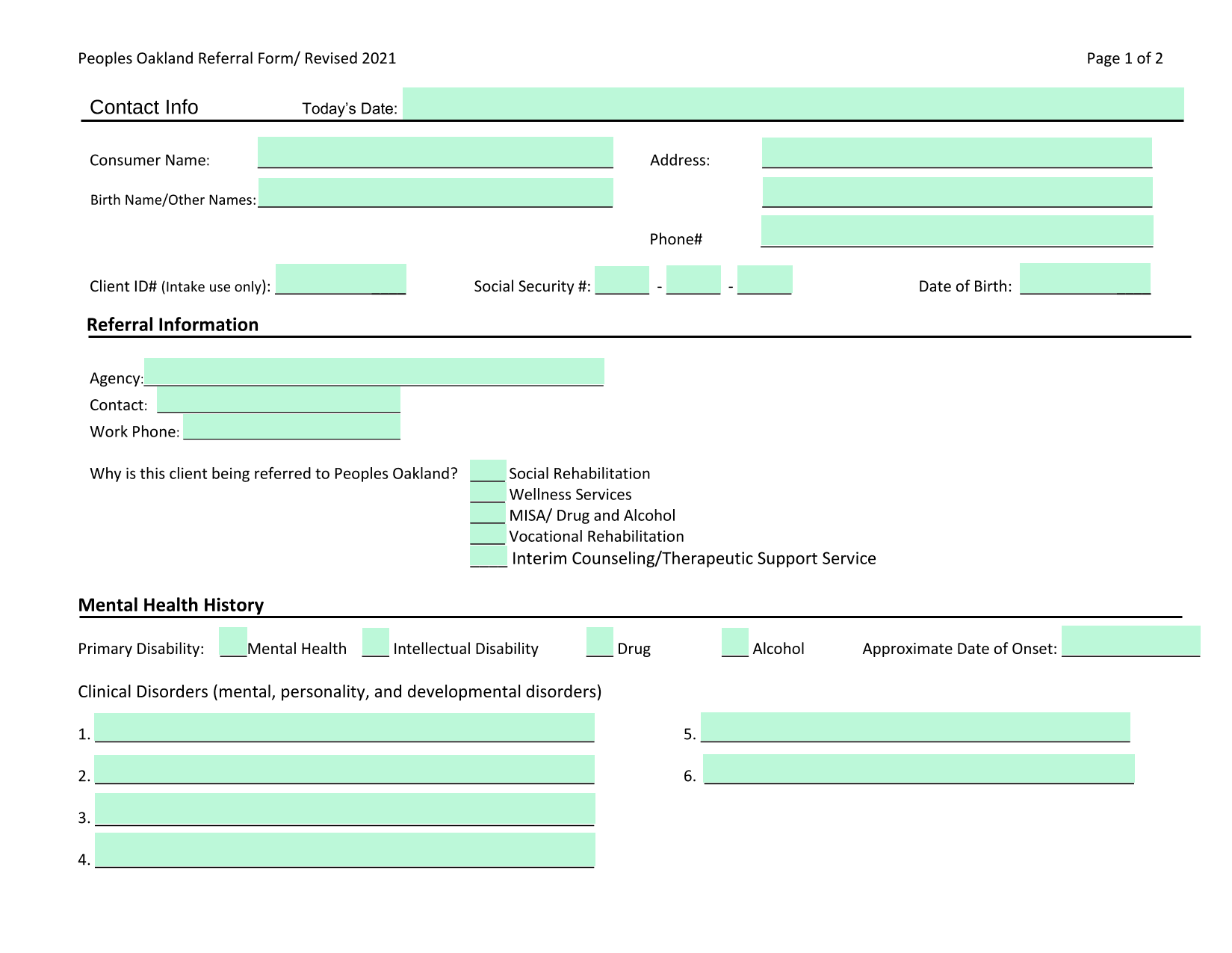This screenshot has width=1232, height=953.
Task: Focus the first Address line field
Action: [x=957, y=152]
